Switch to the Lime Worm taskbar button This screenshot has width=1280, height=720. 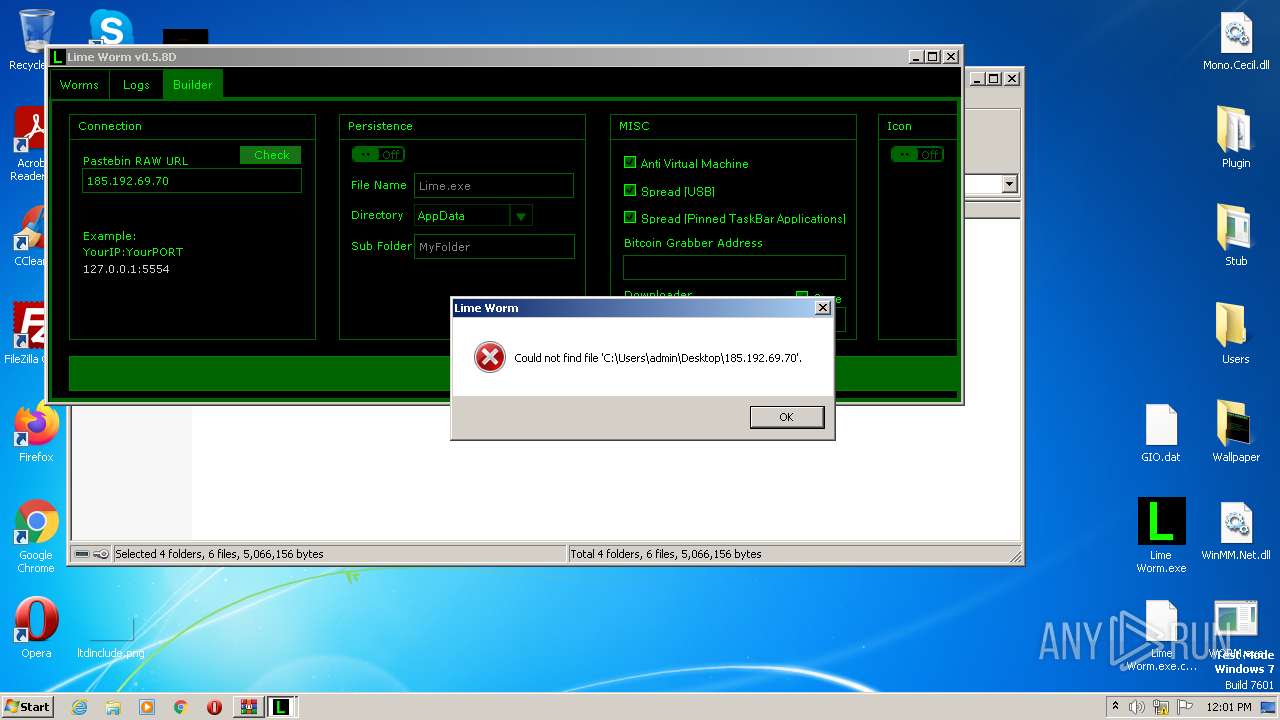pyautogui.click(x=282, y=707)
